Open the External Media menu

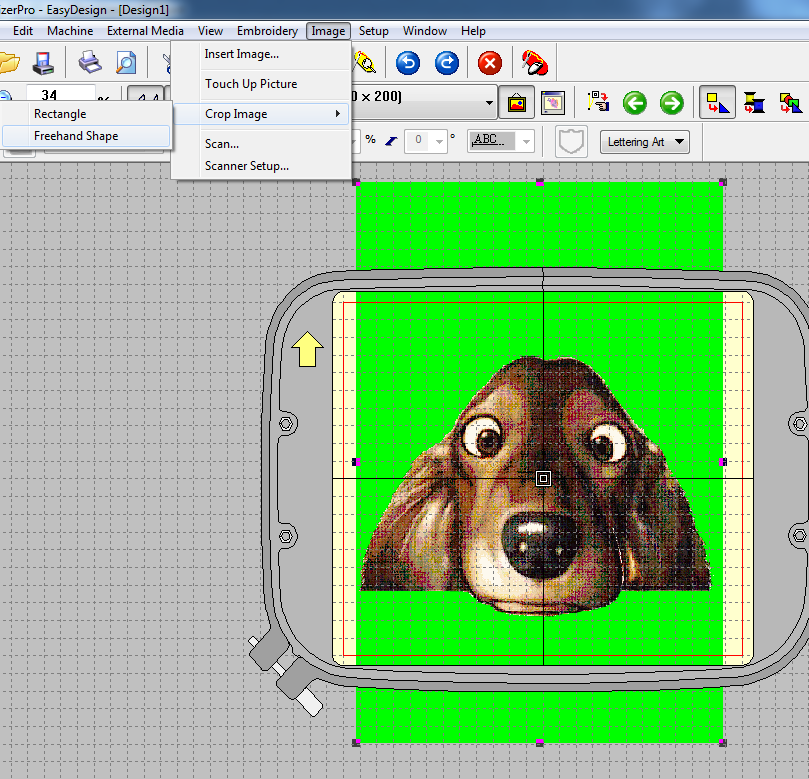click(145, 31)
